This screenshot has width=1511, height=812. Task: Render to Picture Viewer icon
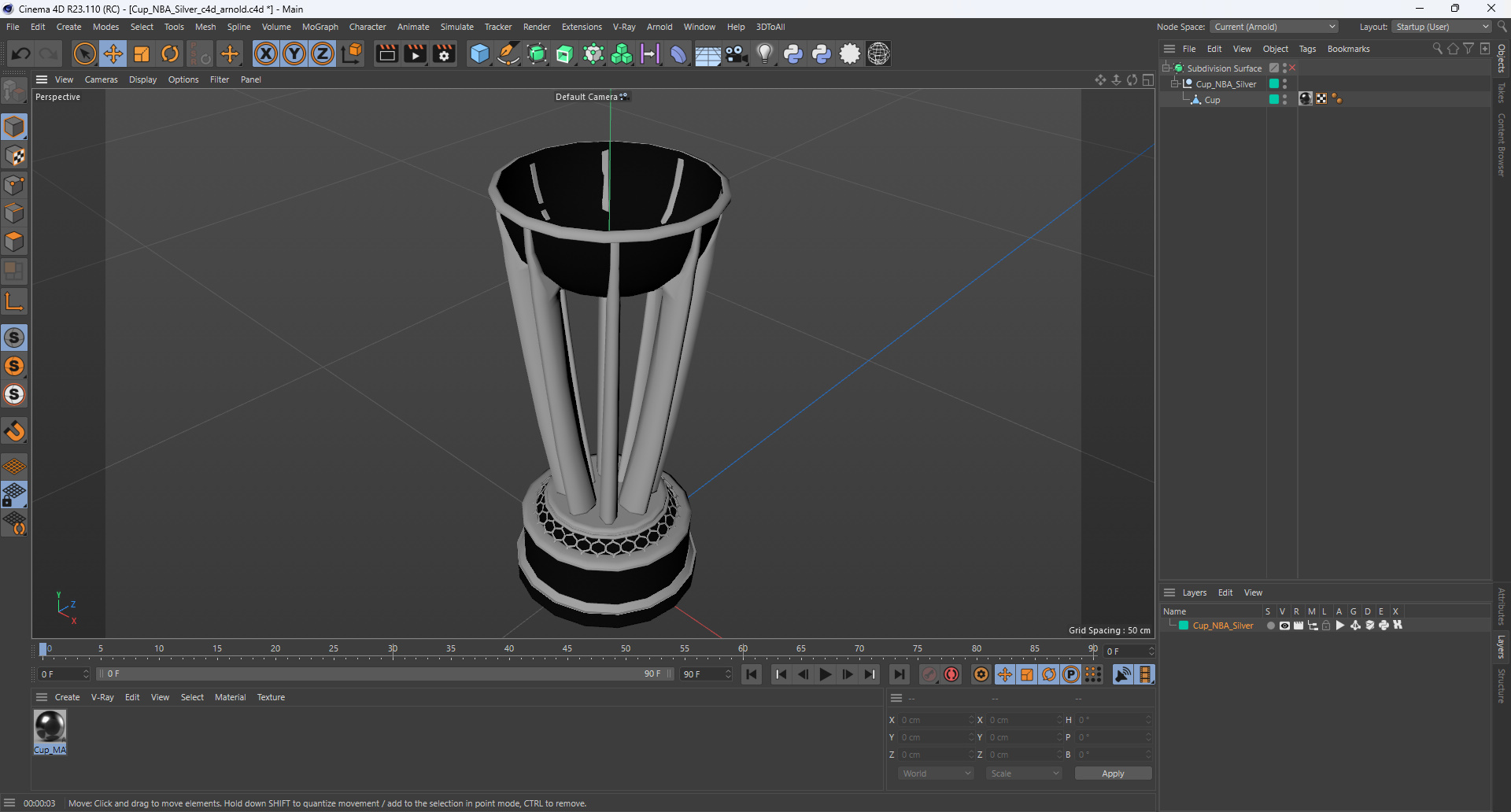[415, 54]
